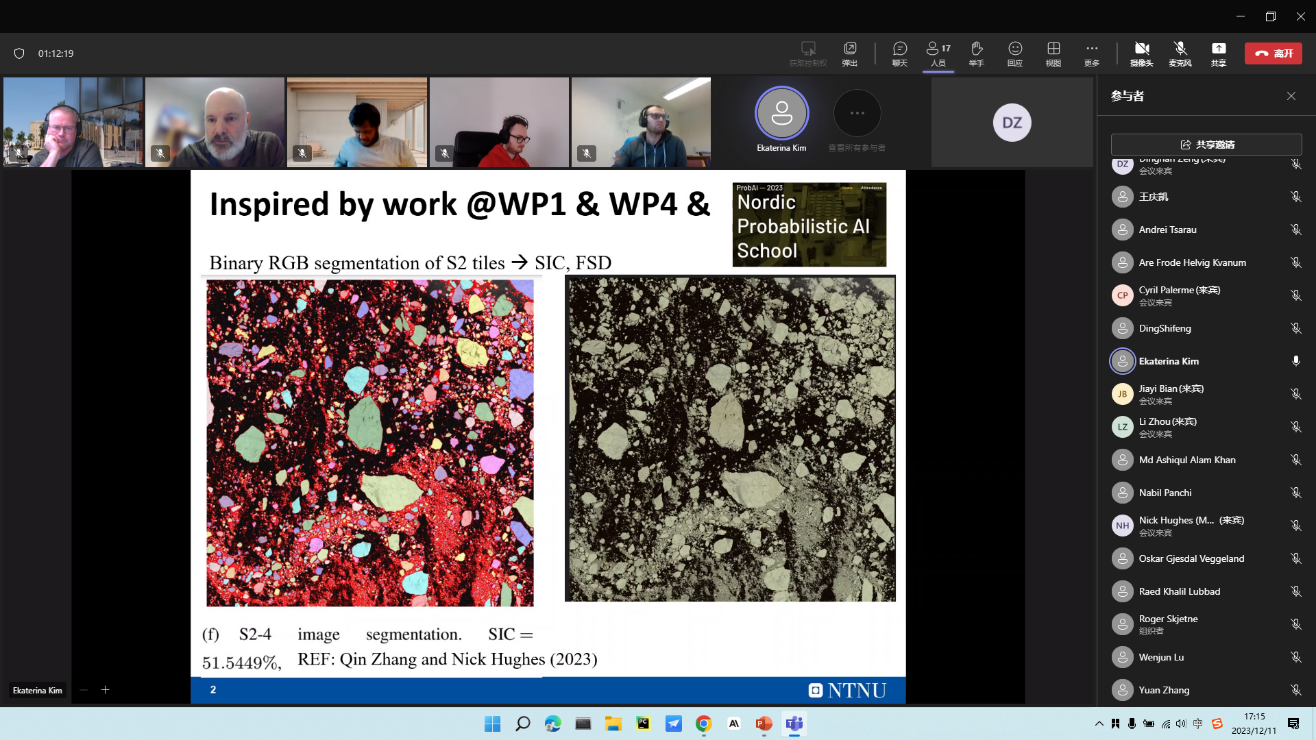Expand the more (更多) options menu

1091,53
